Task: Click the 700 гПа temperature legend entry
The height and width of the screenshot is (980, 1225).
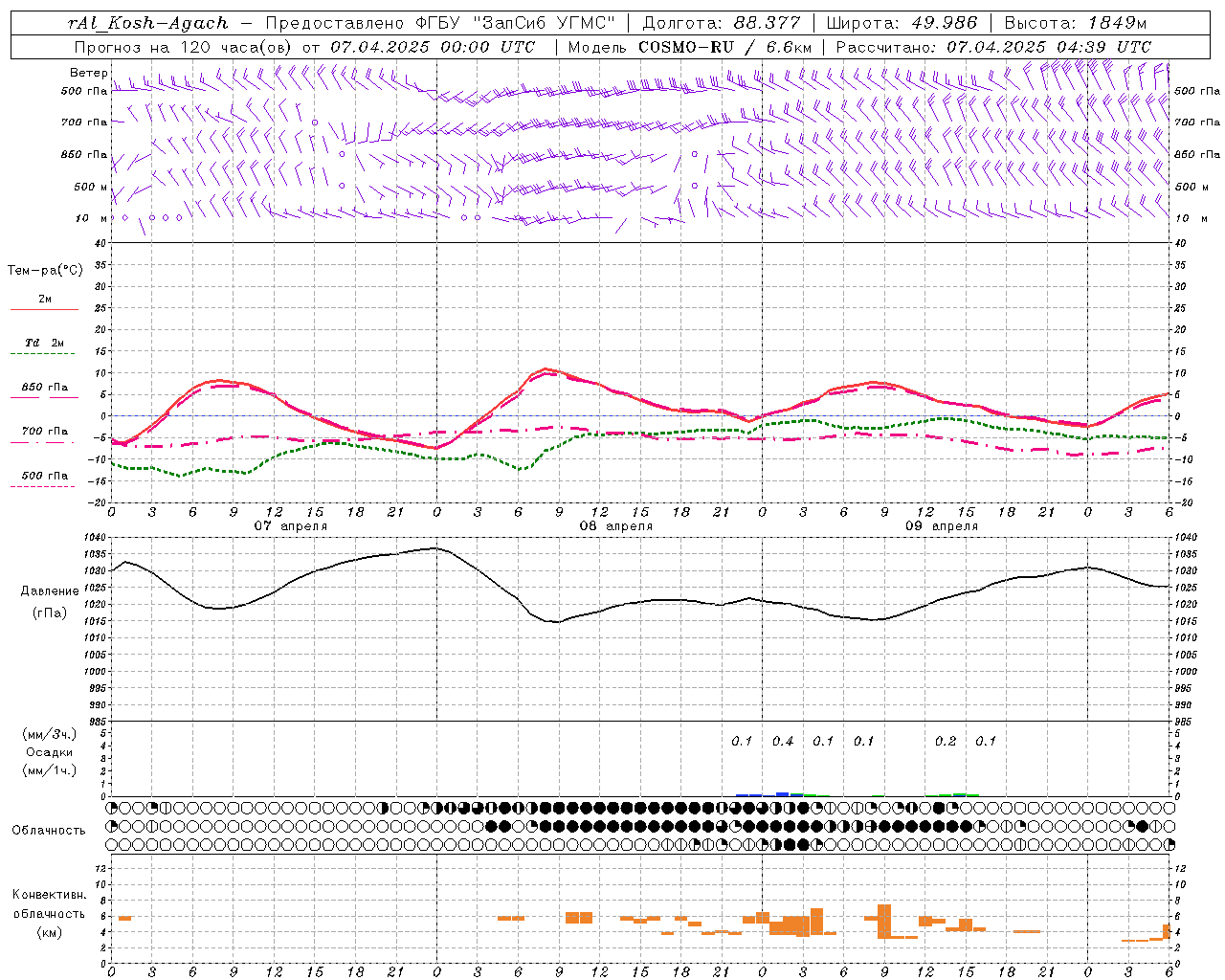Action: point(45,432)
